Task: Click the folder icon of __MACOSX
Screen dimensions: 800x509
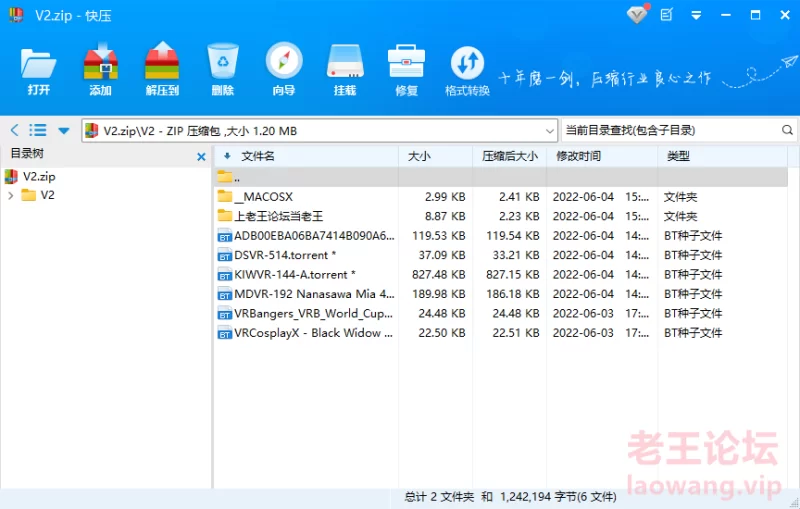Action: tap(224, 196)
